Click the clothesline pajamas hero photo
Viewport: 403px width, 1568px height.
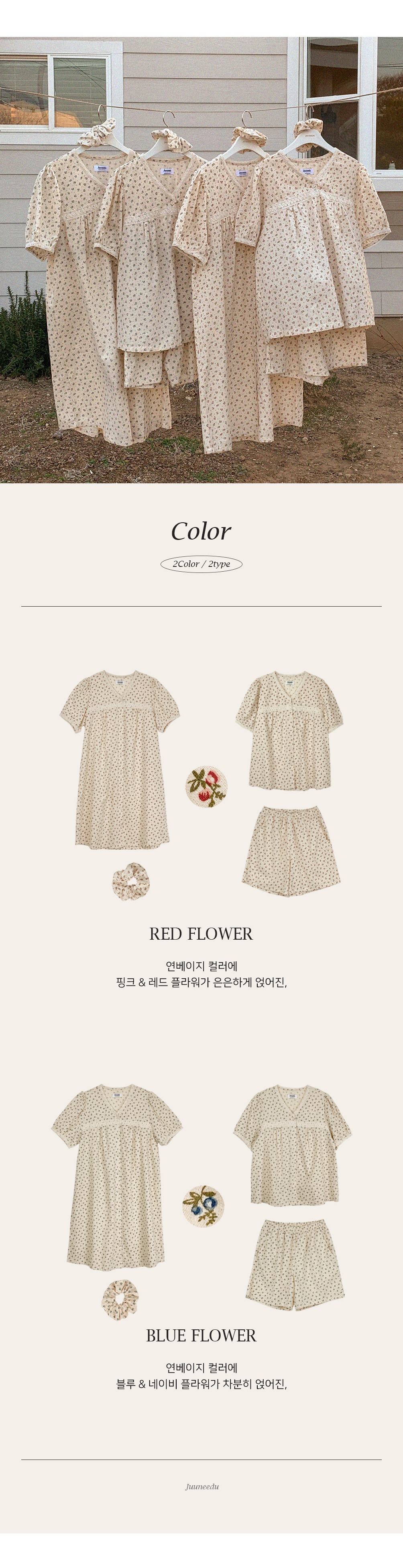point(201,260)
